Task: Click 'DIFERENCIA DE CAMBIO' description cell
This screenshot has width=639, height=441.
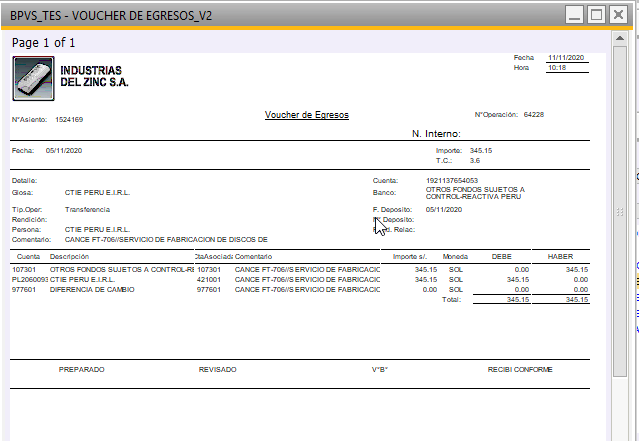Action: [x=92, y=290]
